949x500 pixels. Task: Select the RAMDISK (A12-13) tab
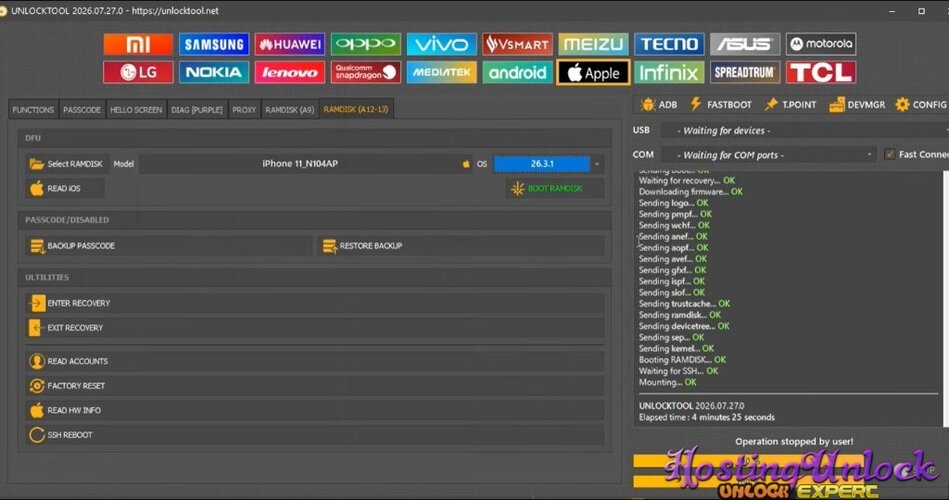pyautogui.click(x=356, y=109)
